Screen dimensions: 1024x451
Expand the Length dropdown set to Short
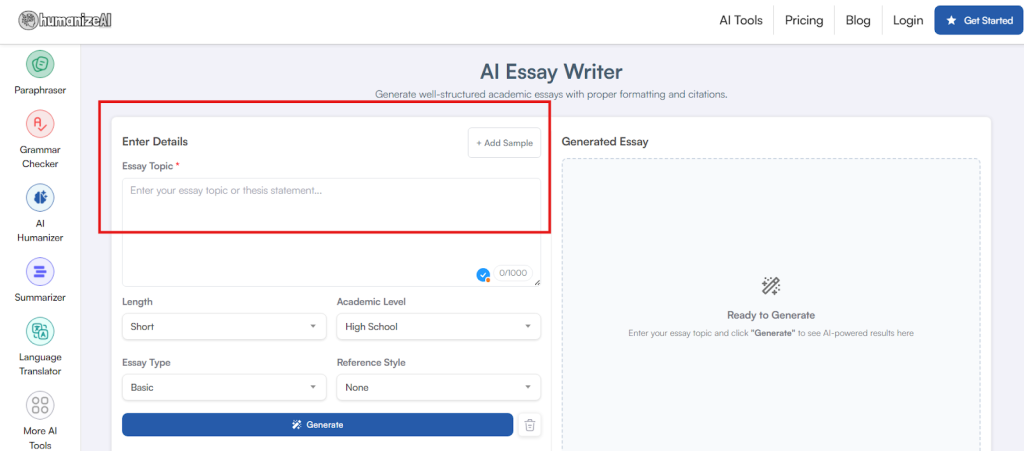pyautogui.click(x=224, y=326)
